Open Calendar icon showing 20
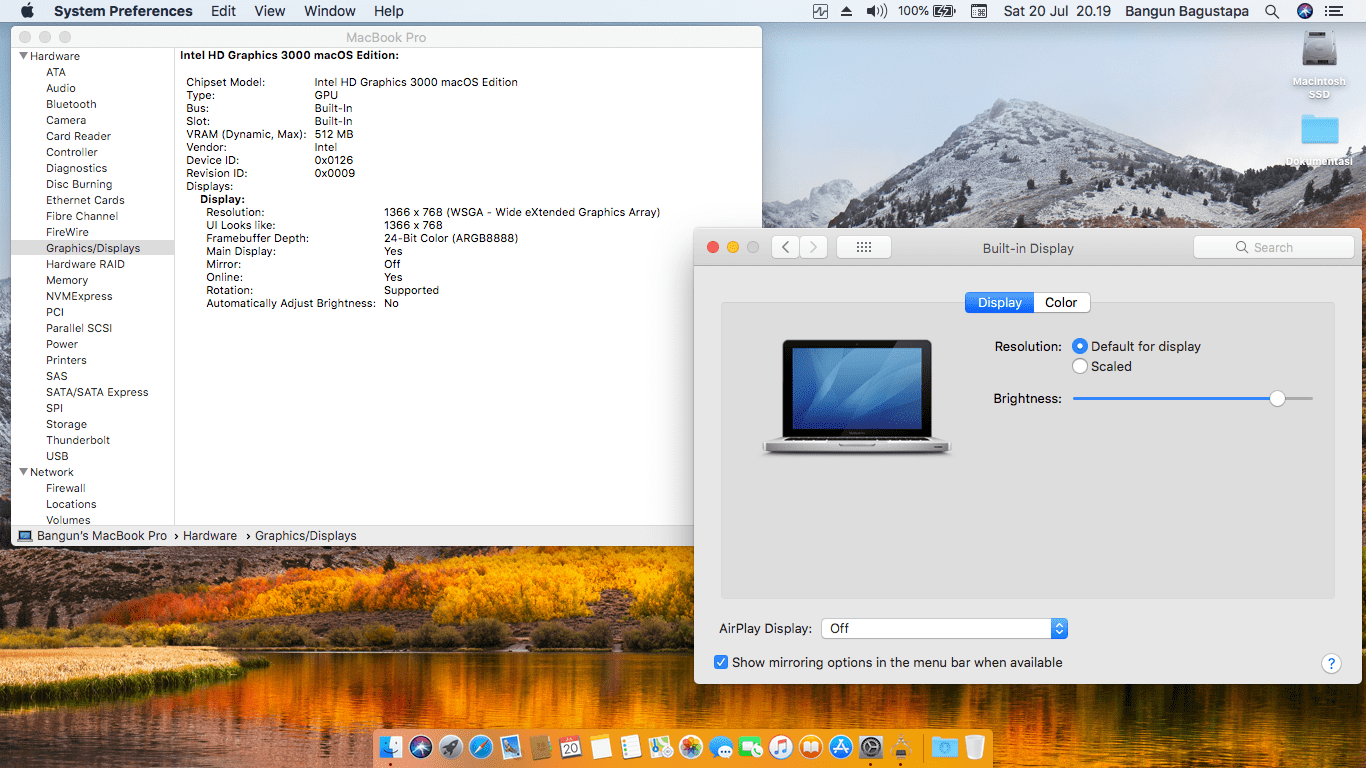This screenshot has width=1366, height=768. click(x=571, y=746)
